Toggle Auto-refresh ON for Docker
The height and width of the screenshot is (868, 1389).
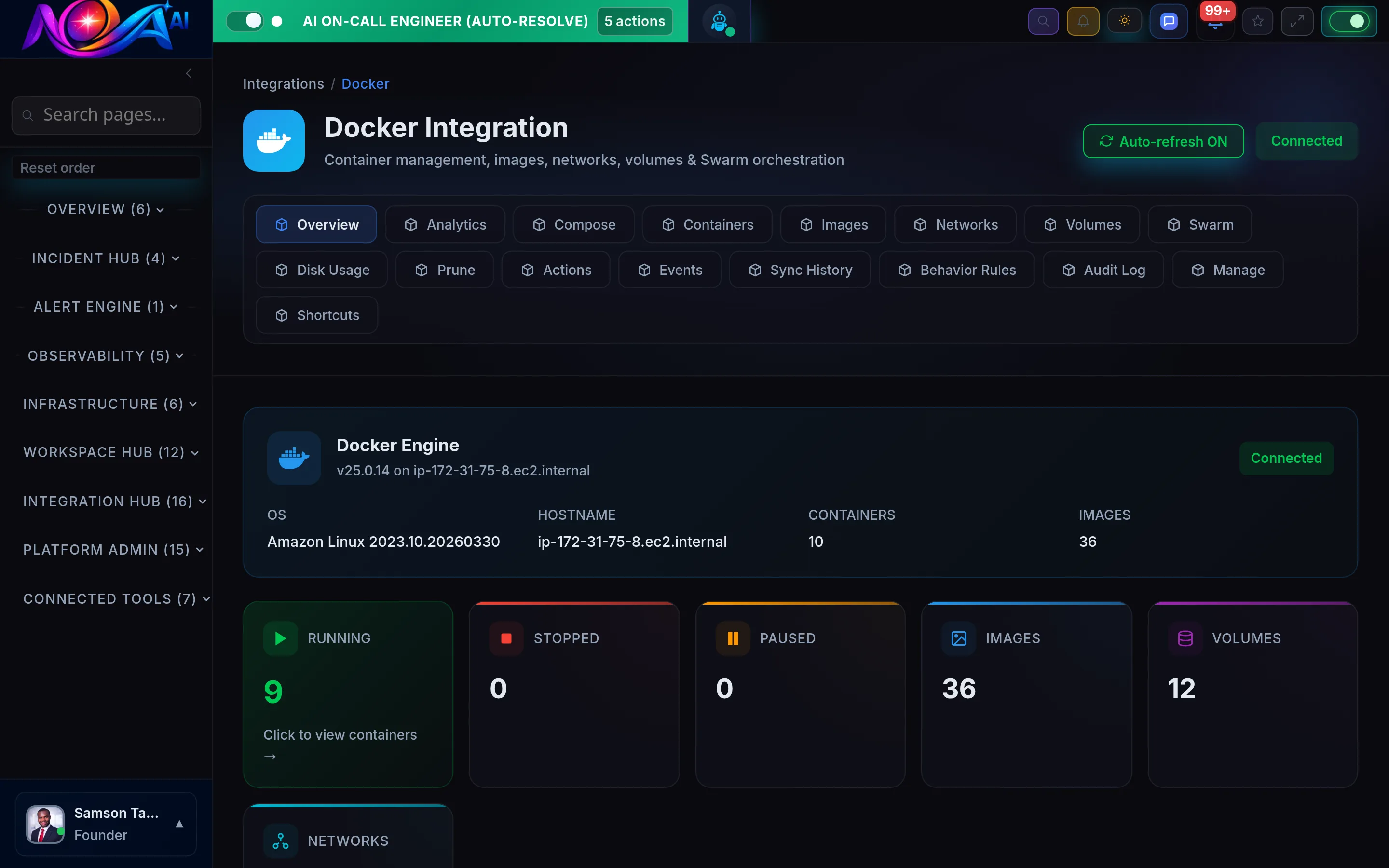point(1163,141)
